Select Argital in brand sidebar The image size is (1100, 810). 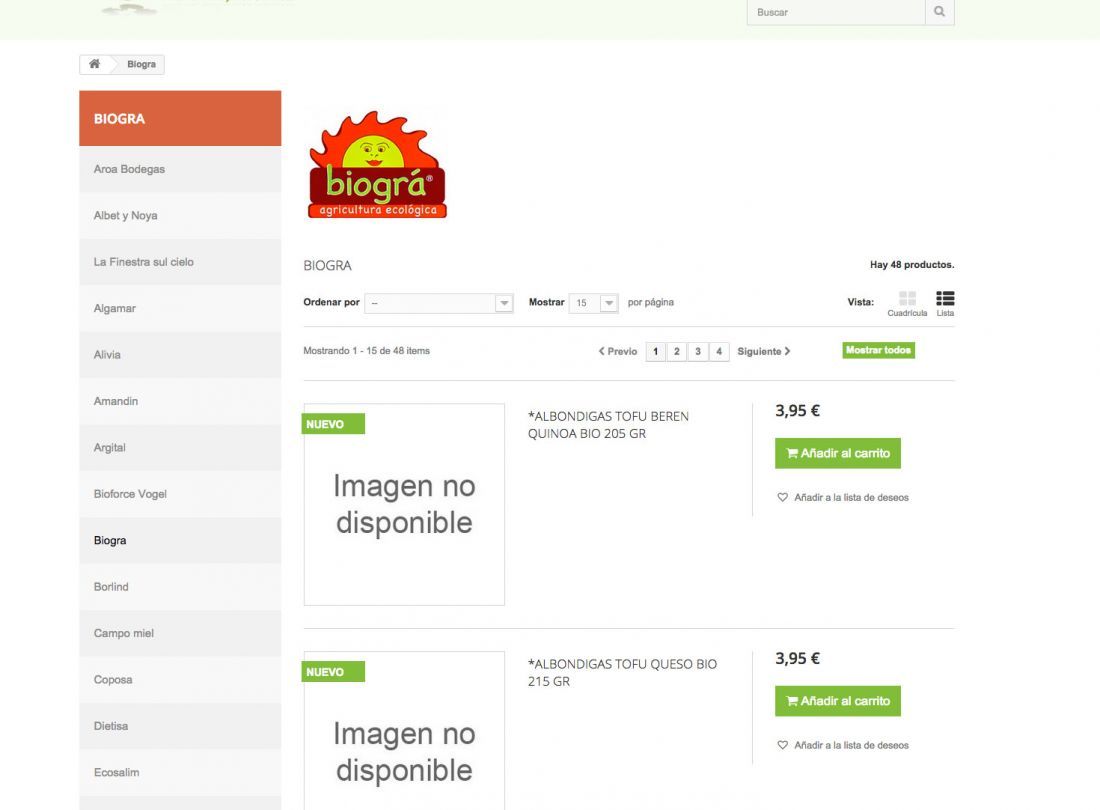(180, 447)
